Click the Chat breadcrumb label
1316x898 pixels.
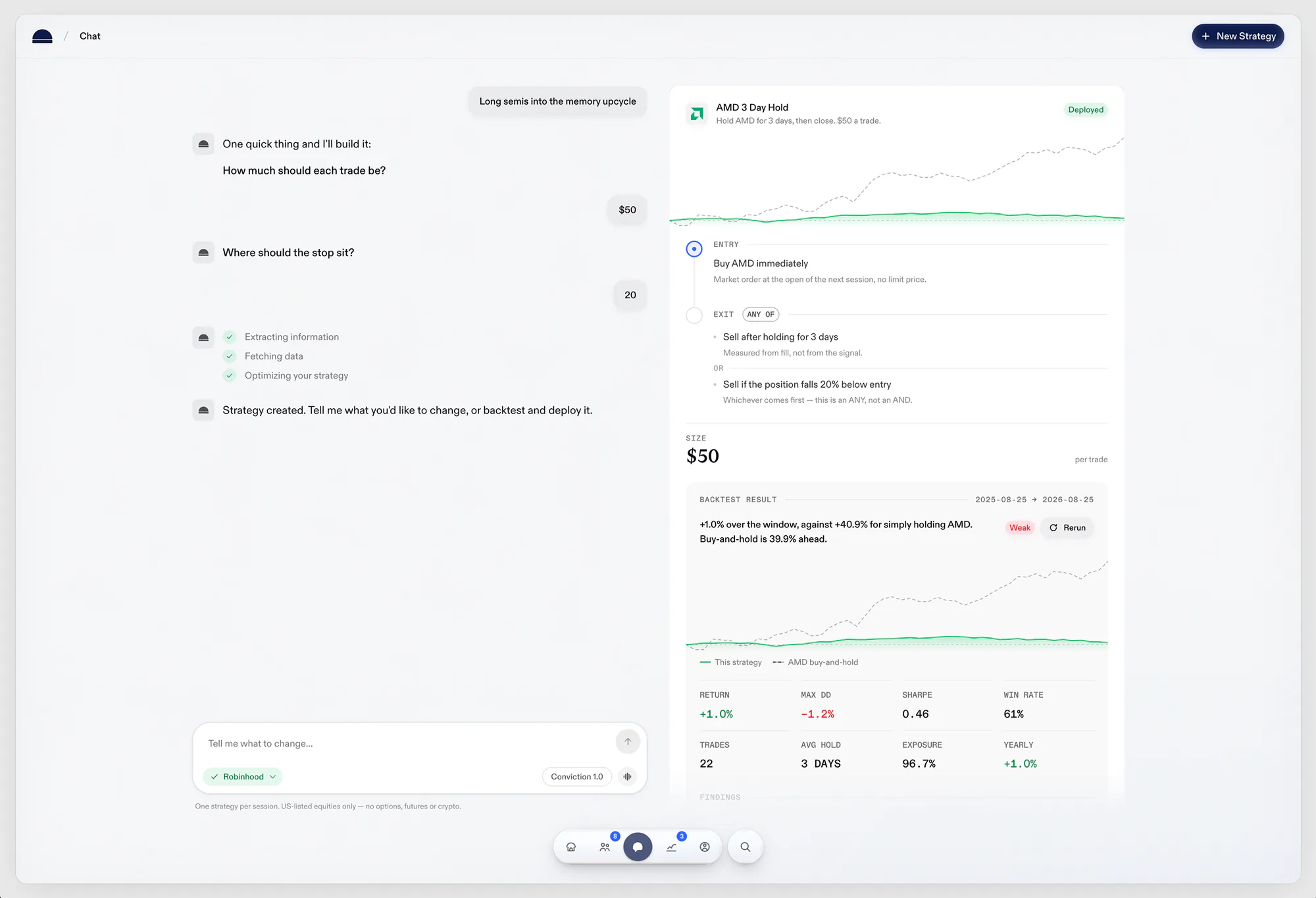(90, 36)
